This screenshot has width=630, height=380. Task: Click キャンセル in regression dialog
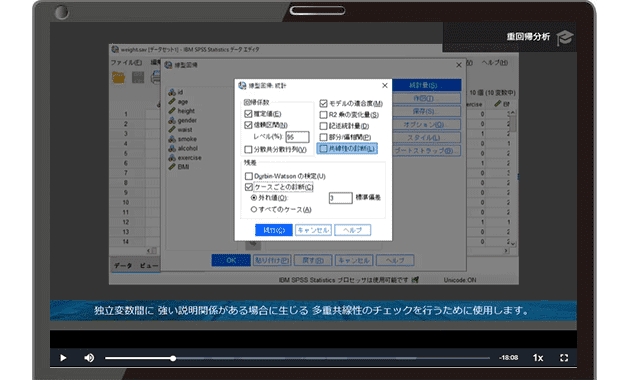(354, 260)
